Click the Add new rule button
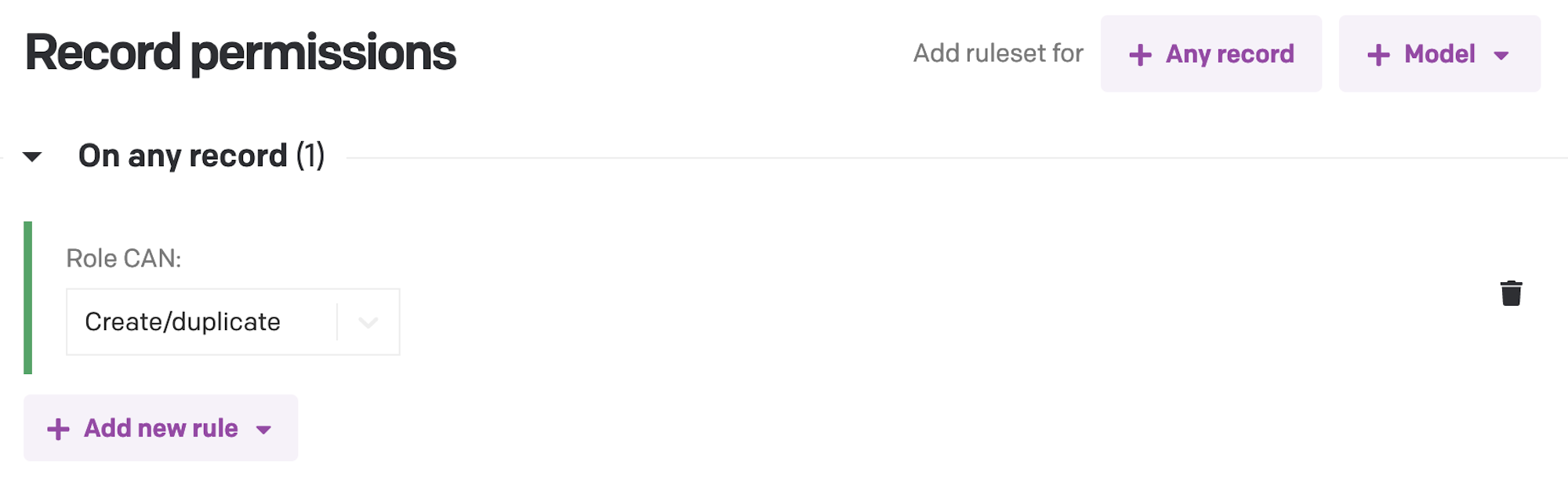The image size is (1568, 490). pos(161,428)
